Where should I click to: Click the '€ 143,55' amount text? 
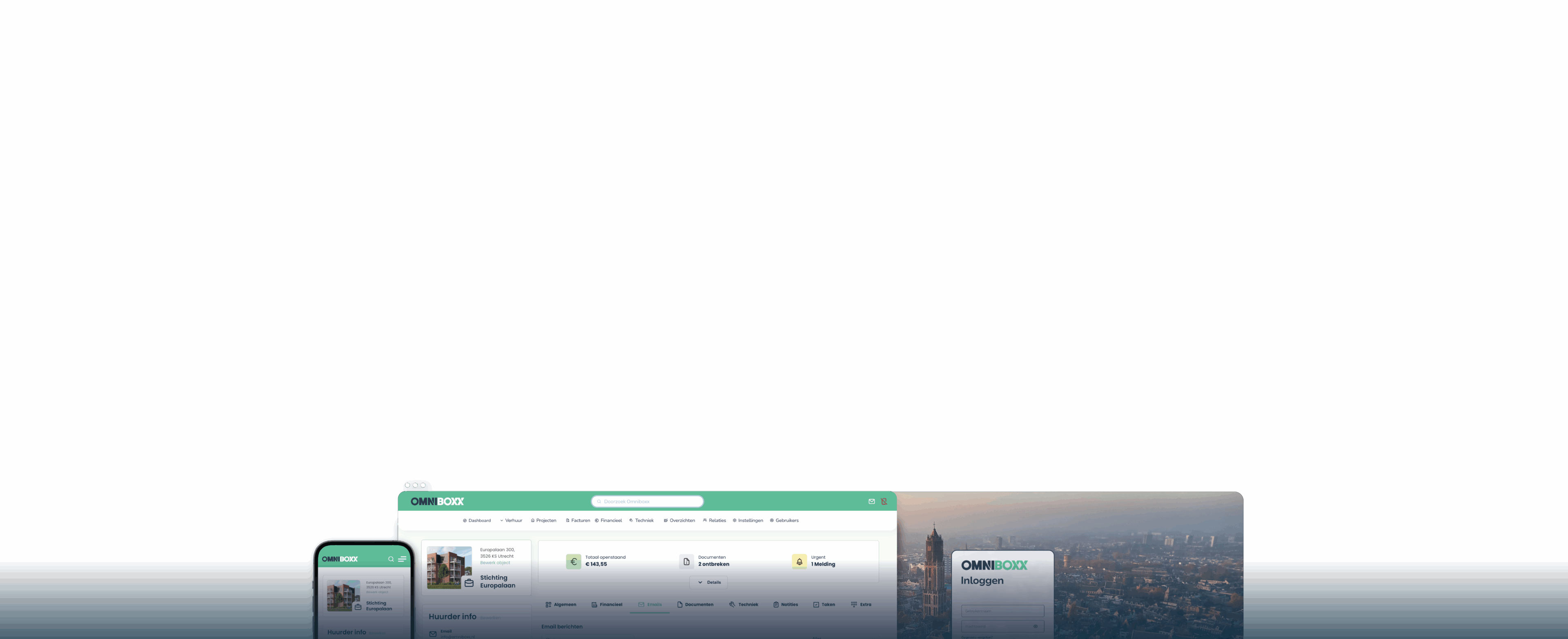coord(596,564)
